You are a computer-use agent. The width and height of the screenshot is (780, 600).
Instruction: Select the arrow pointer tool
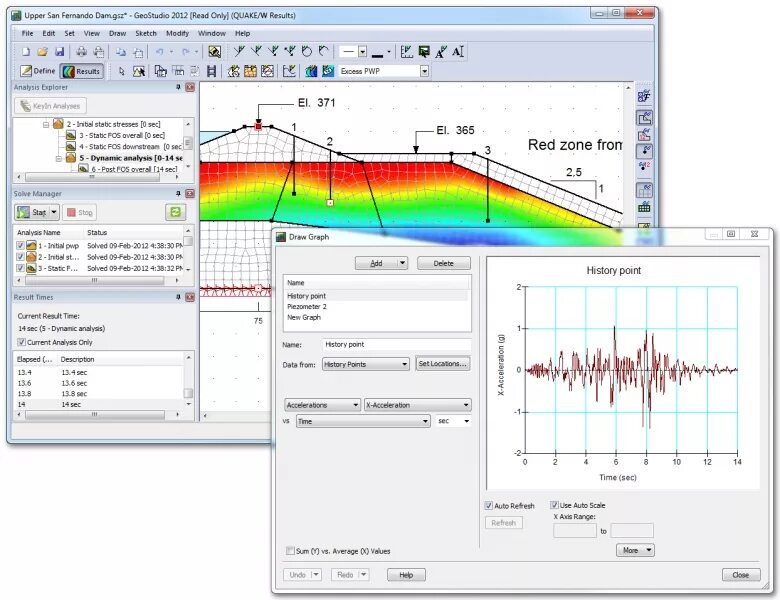(121, 72)
